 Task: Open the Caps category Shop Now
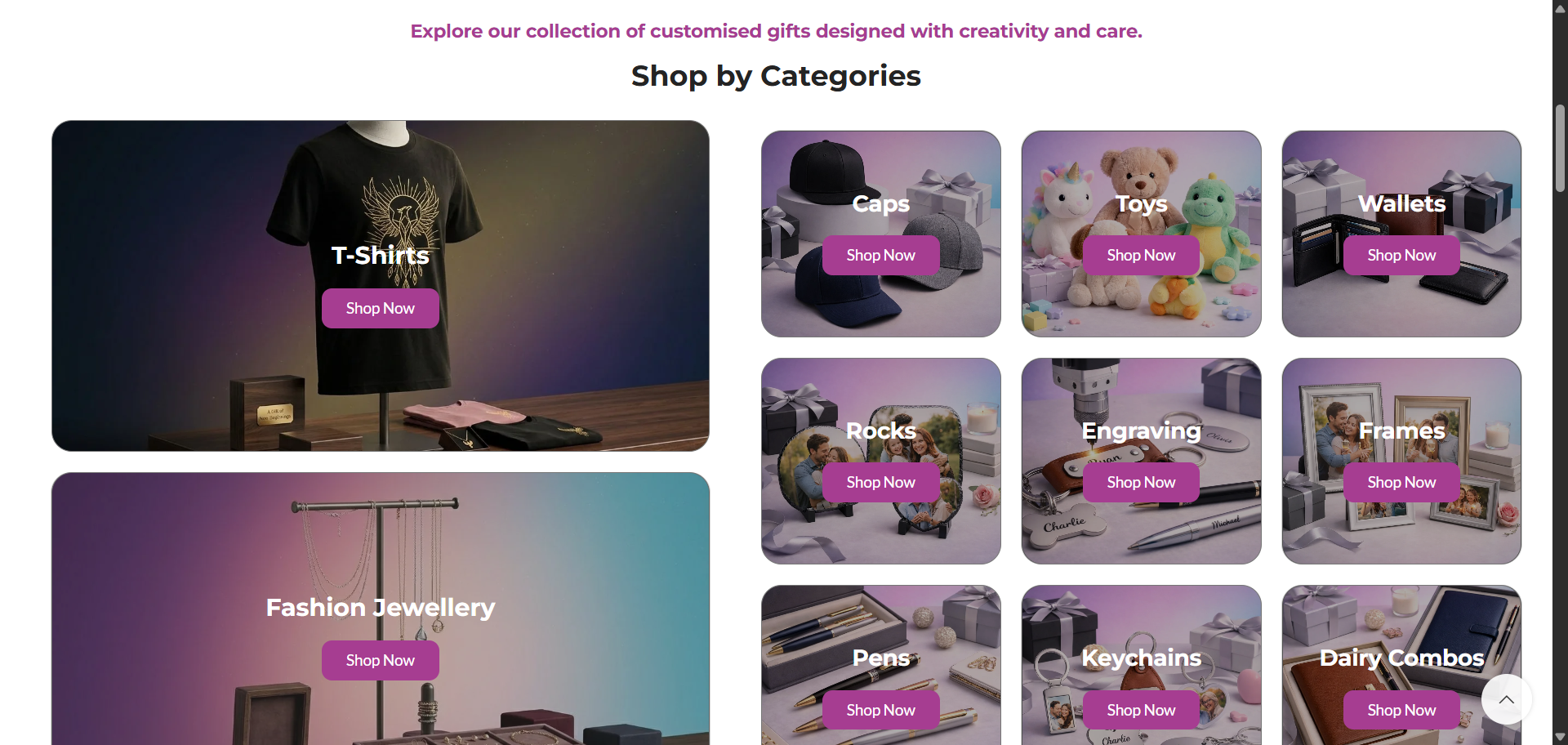coord(880,255)
